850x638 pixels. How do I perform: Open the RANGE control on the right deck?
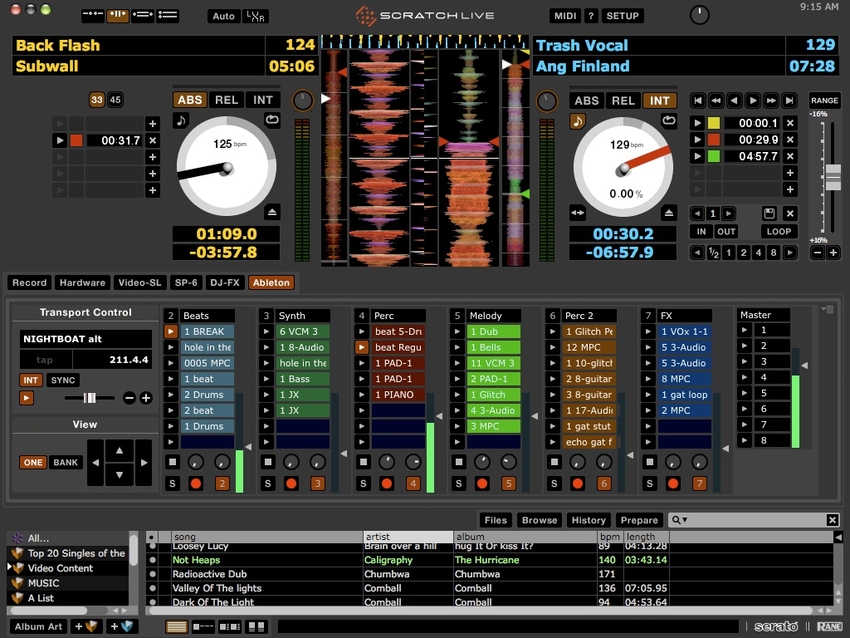[x=827, y=100]
